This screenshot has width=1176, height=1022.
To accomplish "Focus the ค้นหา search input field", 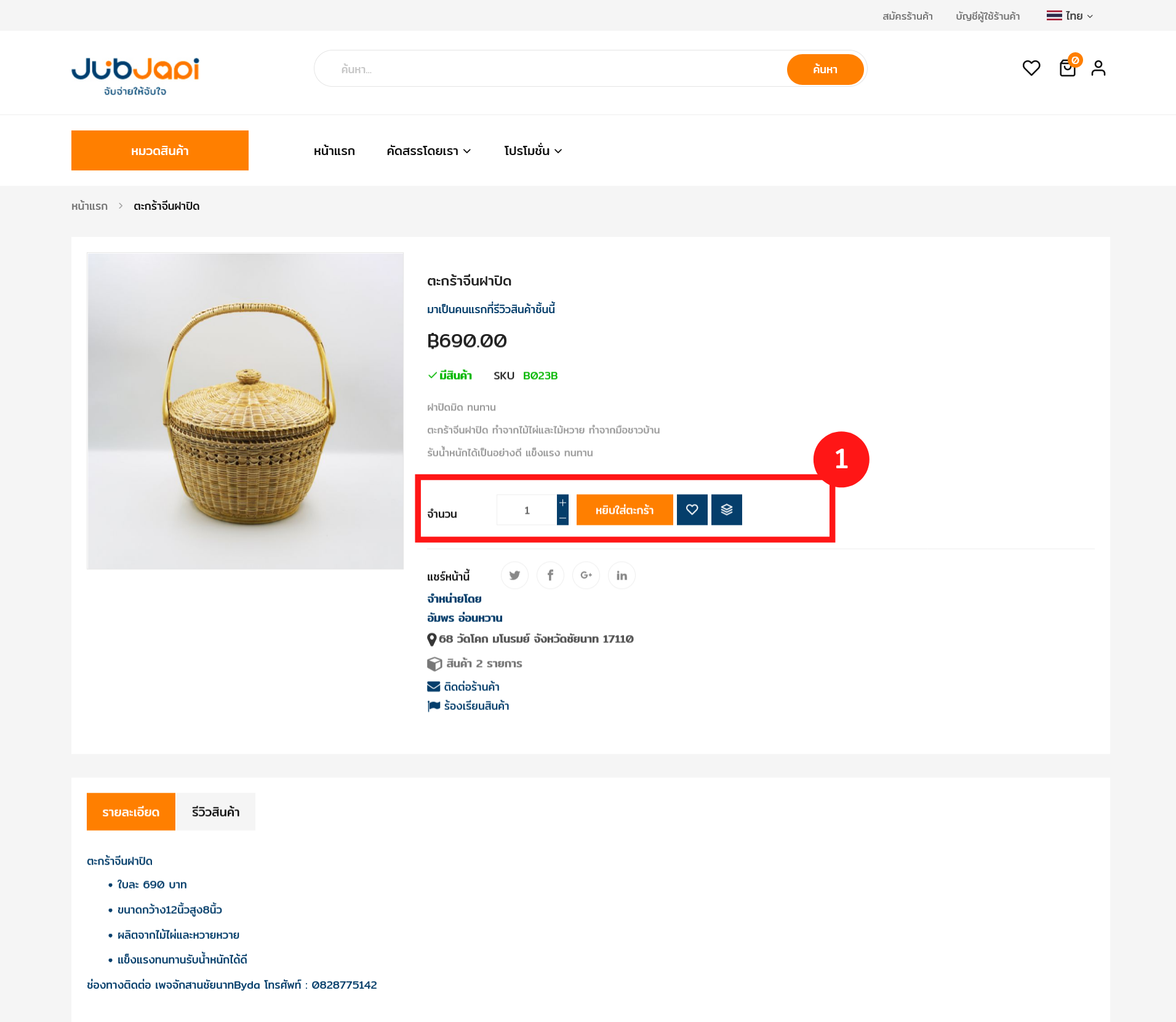I will (551, 69).
